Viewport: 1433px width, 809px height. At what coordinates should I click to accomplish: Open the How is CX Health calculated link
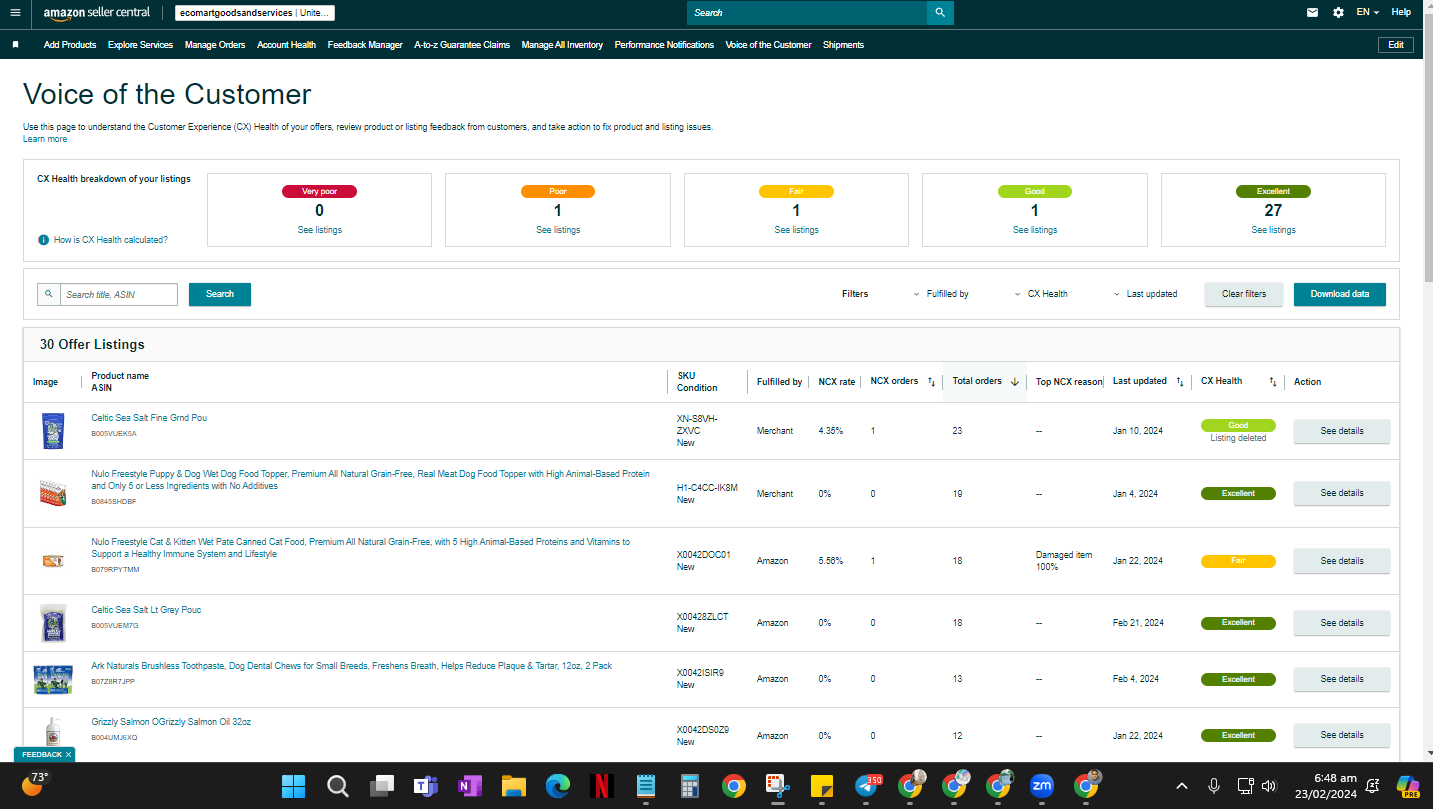pos(111,240)
